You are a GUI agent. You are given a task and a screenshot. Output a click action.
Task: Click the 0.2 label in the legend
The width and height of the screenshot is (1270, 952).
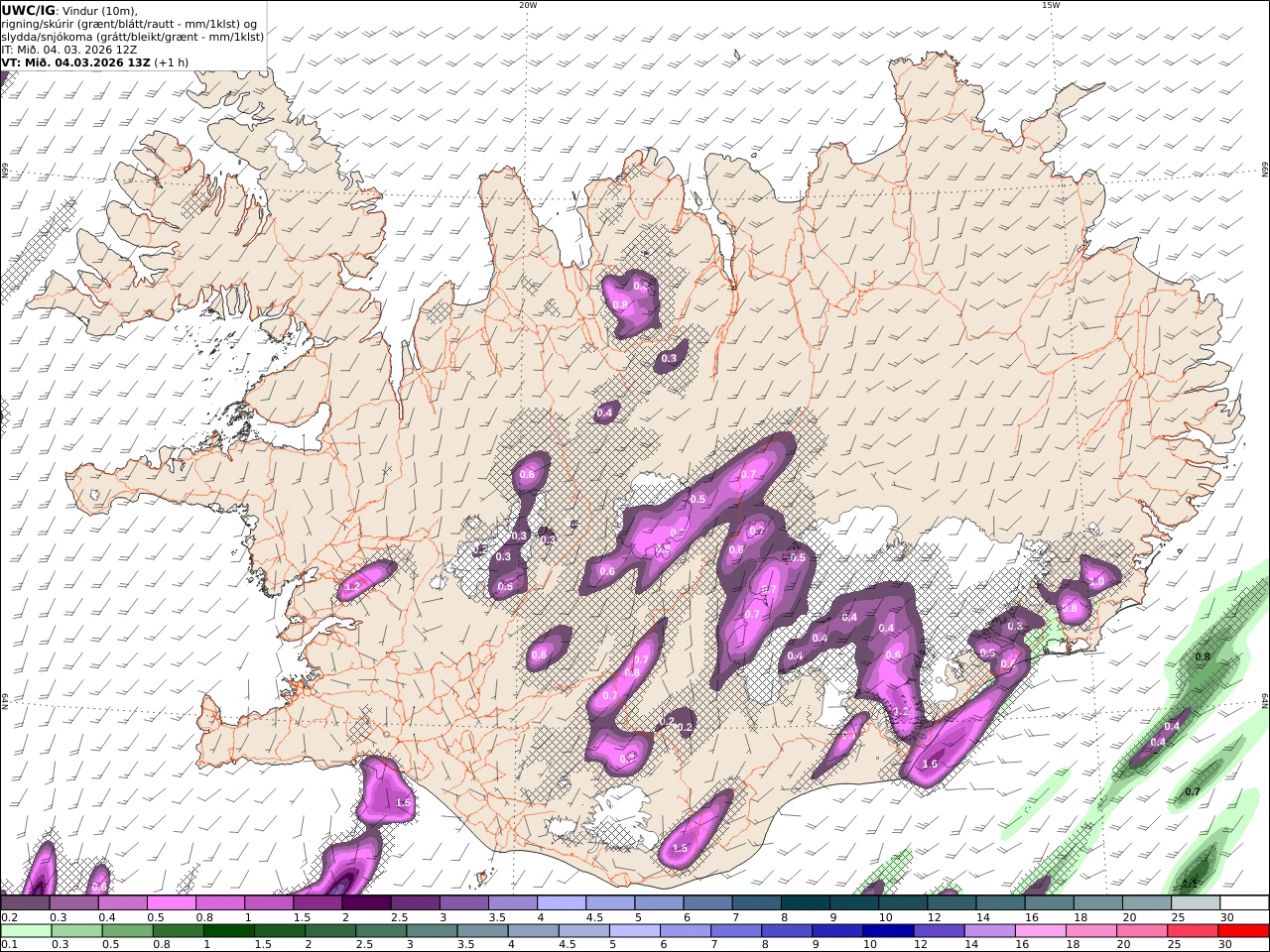(x=9, y=917)
